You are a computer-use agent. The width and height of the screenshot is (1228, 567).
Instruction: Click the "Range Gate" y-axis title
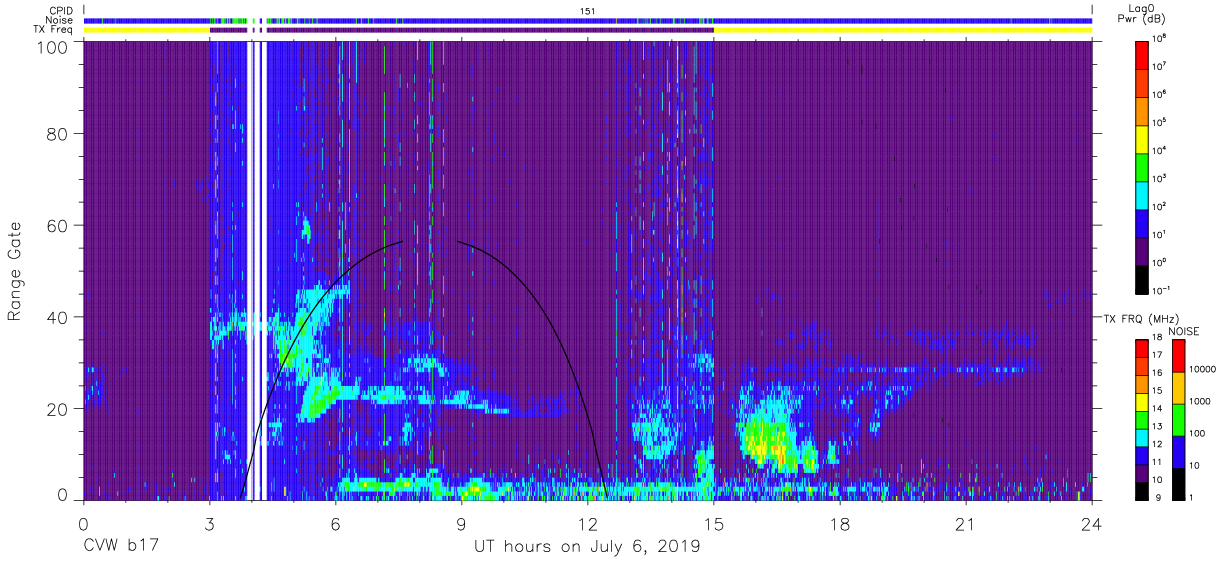[x=16, y=271]
